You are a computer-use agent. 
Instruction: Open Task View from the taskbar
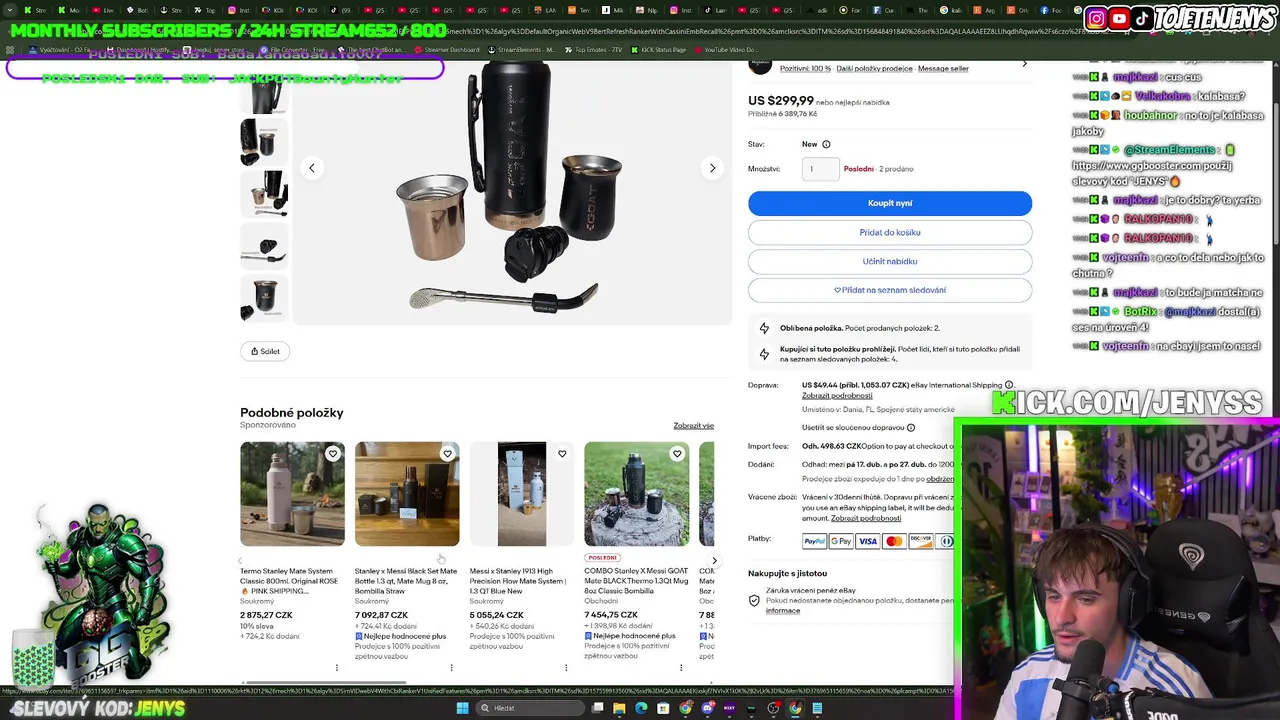click(x=597, y=708)
